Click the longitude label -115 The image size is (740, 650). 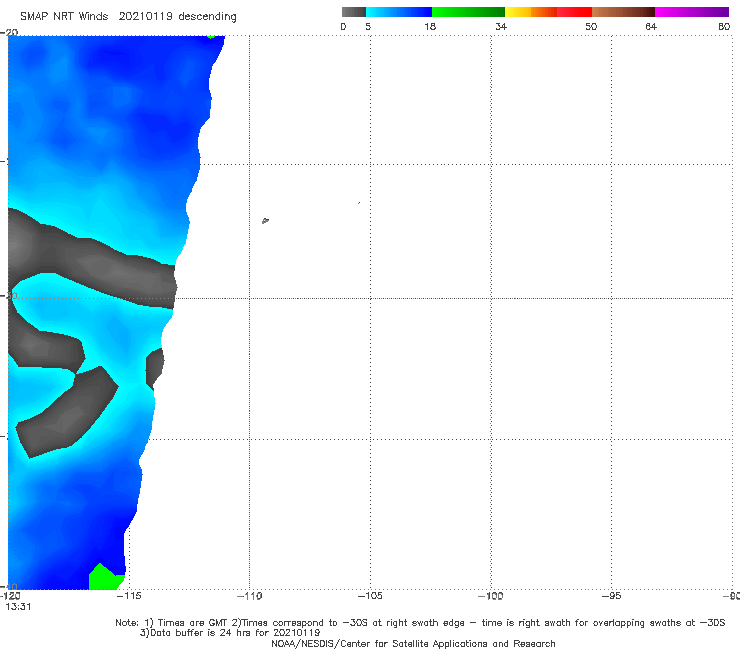coord(129,596)
